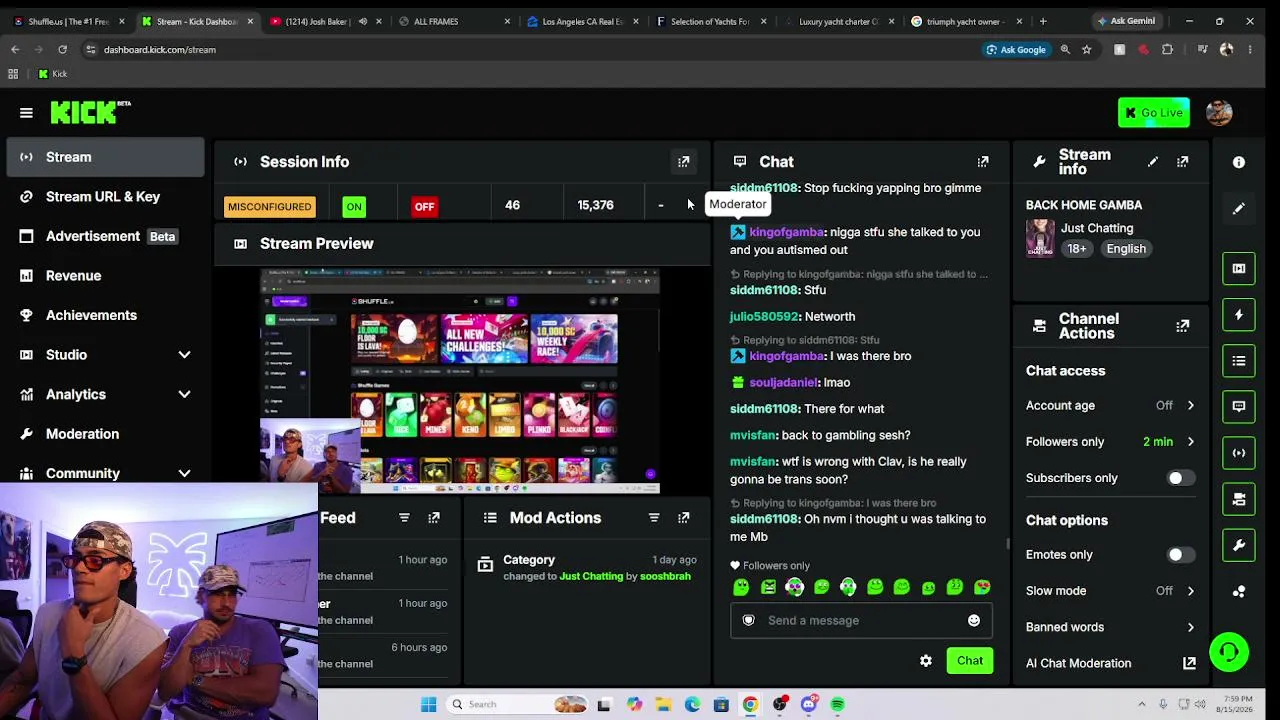Pop out the Mod Actions panel

coord(684,518)
